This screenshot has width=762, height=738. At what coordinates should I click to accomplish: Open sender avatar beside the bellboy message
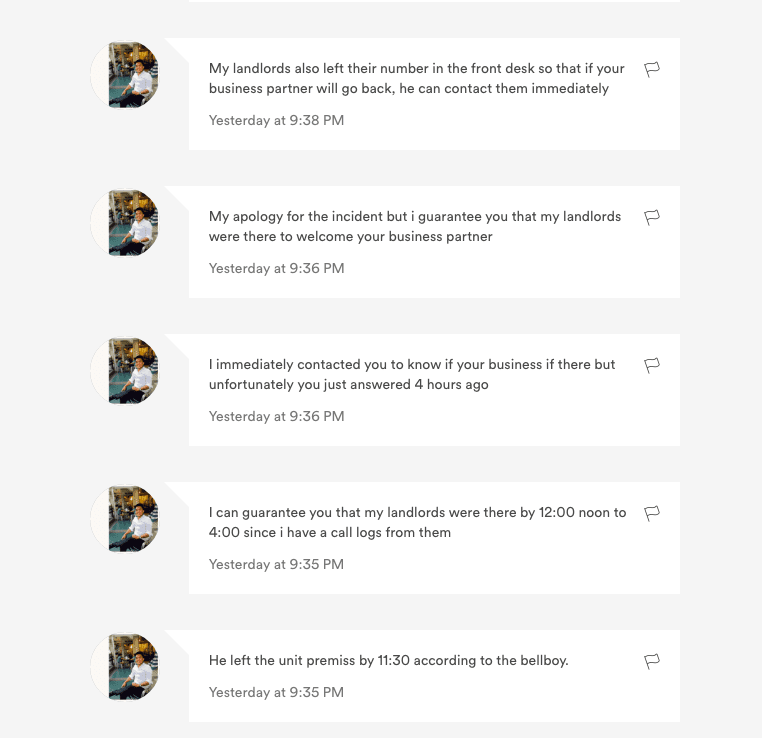[x=124, y=667]
